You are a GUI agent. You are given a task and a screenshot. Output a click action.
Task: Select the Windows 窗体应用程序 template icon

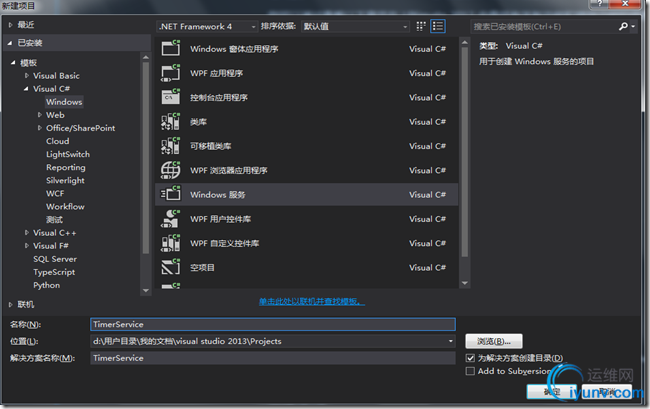tap(170, 48)
